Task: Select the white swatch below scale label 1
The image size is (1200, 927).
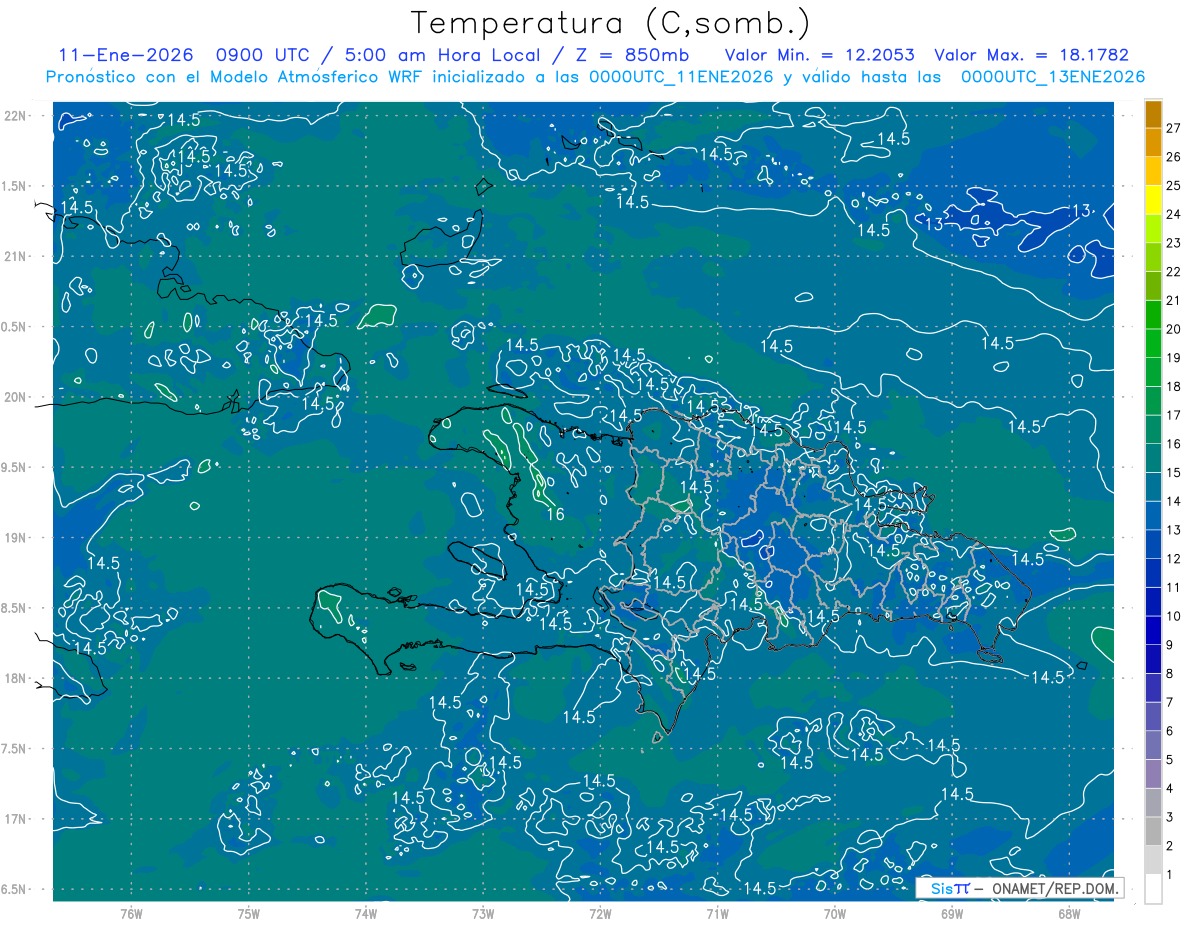Action: click(x=1153, y=888)
